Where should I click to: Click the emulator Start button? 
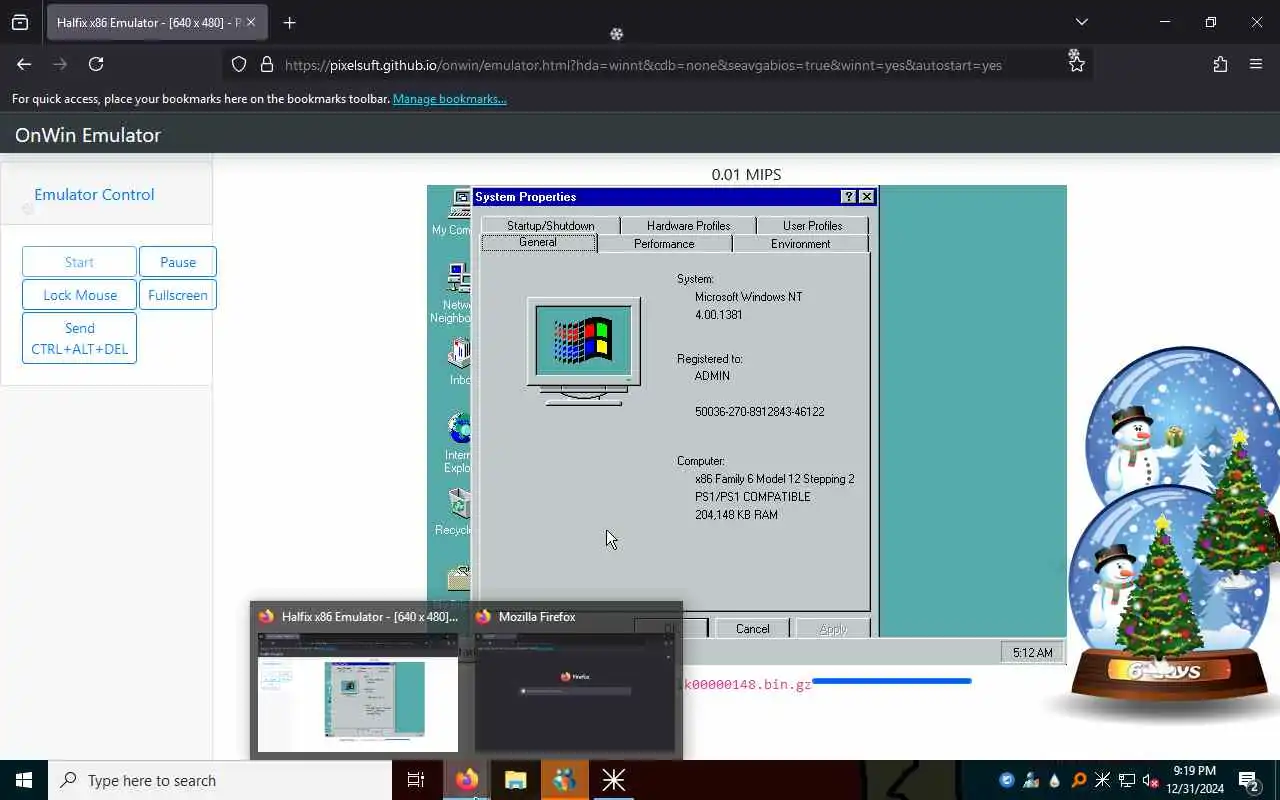point(79,262)
